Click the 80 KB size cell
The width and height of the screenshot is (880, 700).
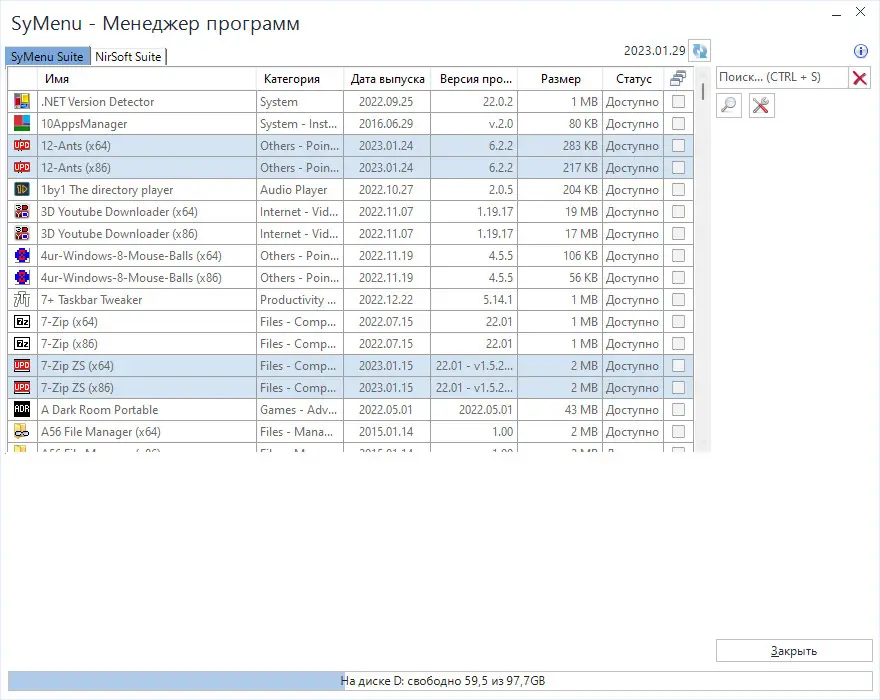click(560, 123)
